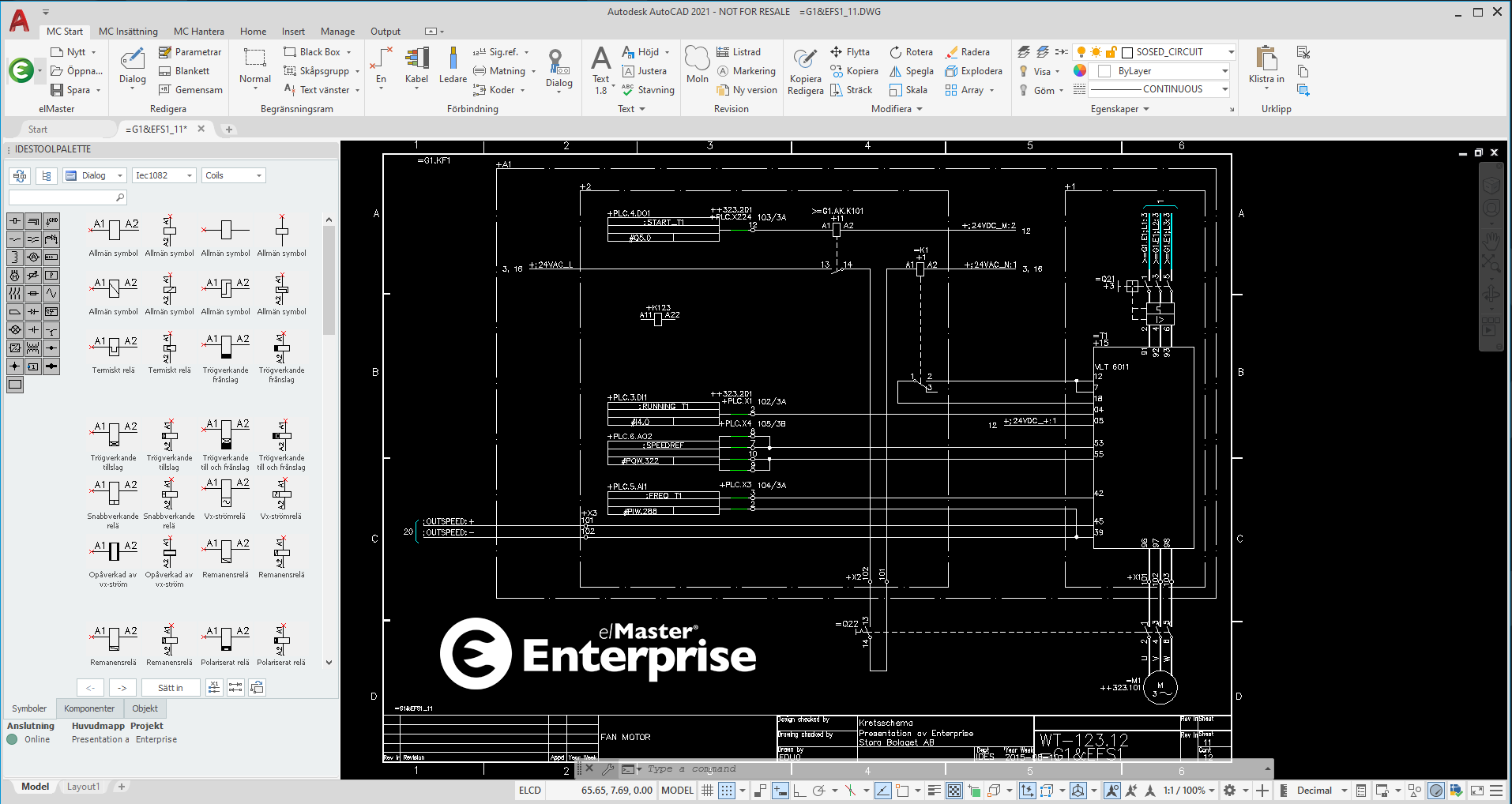The height and width of the screenshot is (804, 1512).
Task: Click the Skala scale tool
Action: [908, 90]
